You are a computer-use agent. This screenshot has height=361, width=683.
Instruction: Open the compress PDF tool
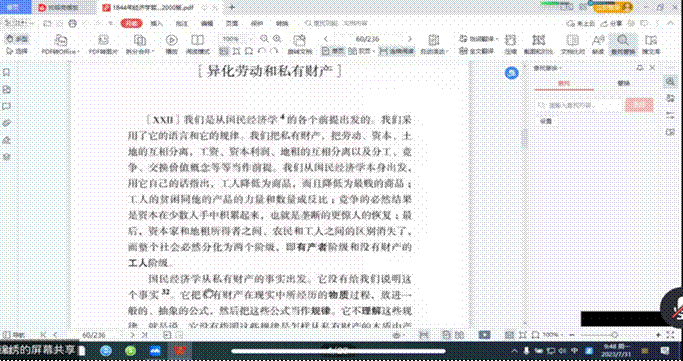tap(510, 45)
